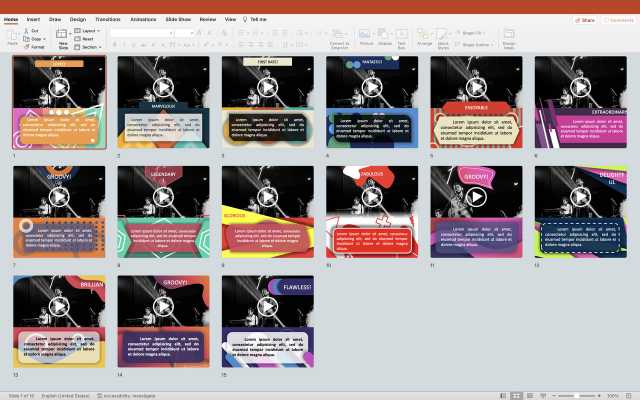The height and width of the screenshot is (400, 640).
Task: Click the Reset slide button
Action: tap(86, 39)
